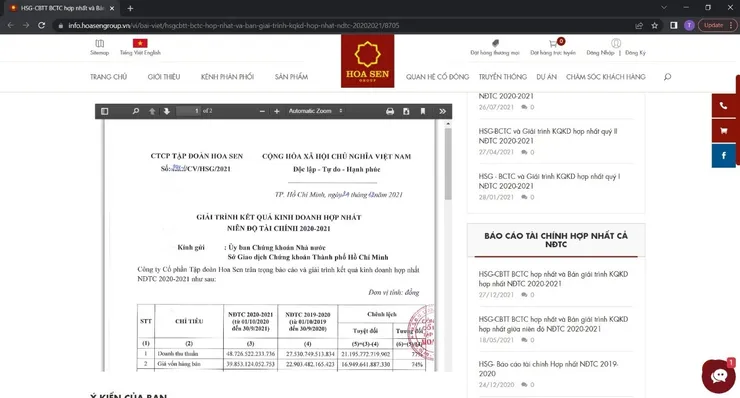Screen dimensions: 740x398
Task: Open the DỰ ÁN menu
Action: click(x=547, y=77)
